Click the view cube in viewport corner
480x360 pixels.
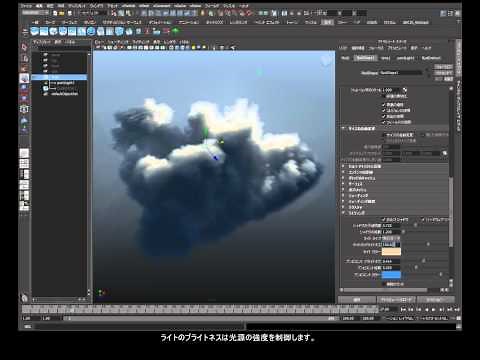point(326,61)
